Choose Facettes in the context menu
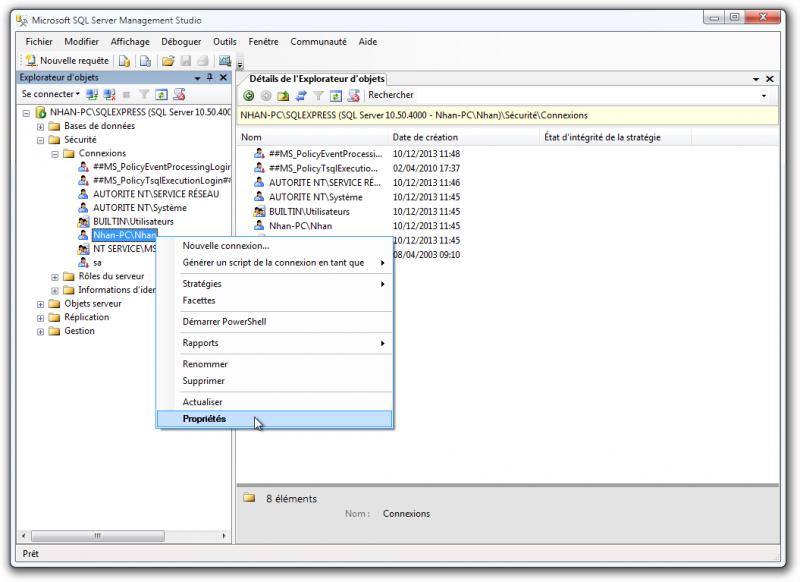 point(274,300)
